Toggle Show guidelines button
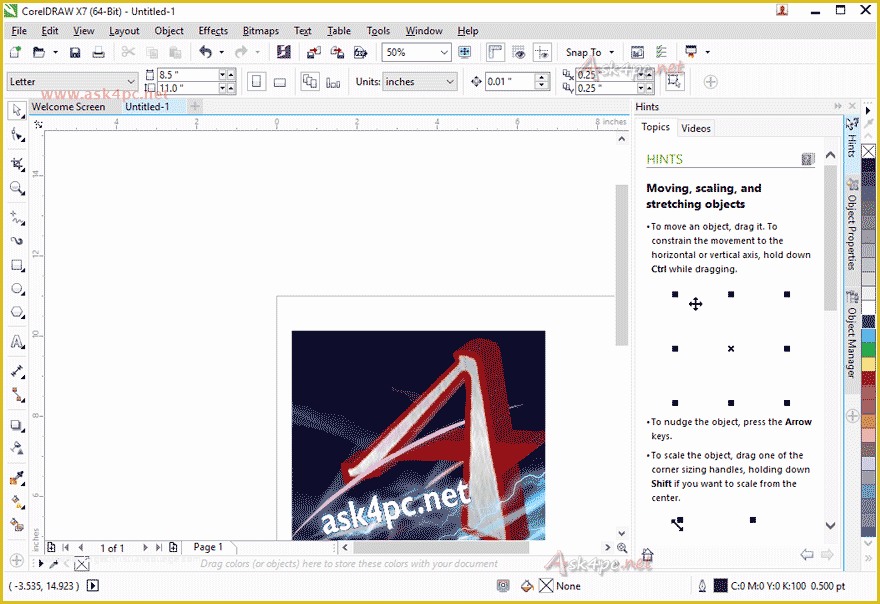This screenshot has width=880, height=604. (x=542, y=52)
